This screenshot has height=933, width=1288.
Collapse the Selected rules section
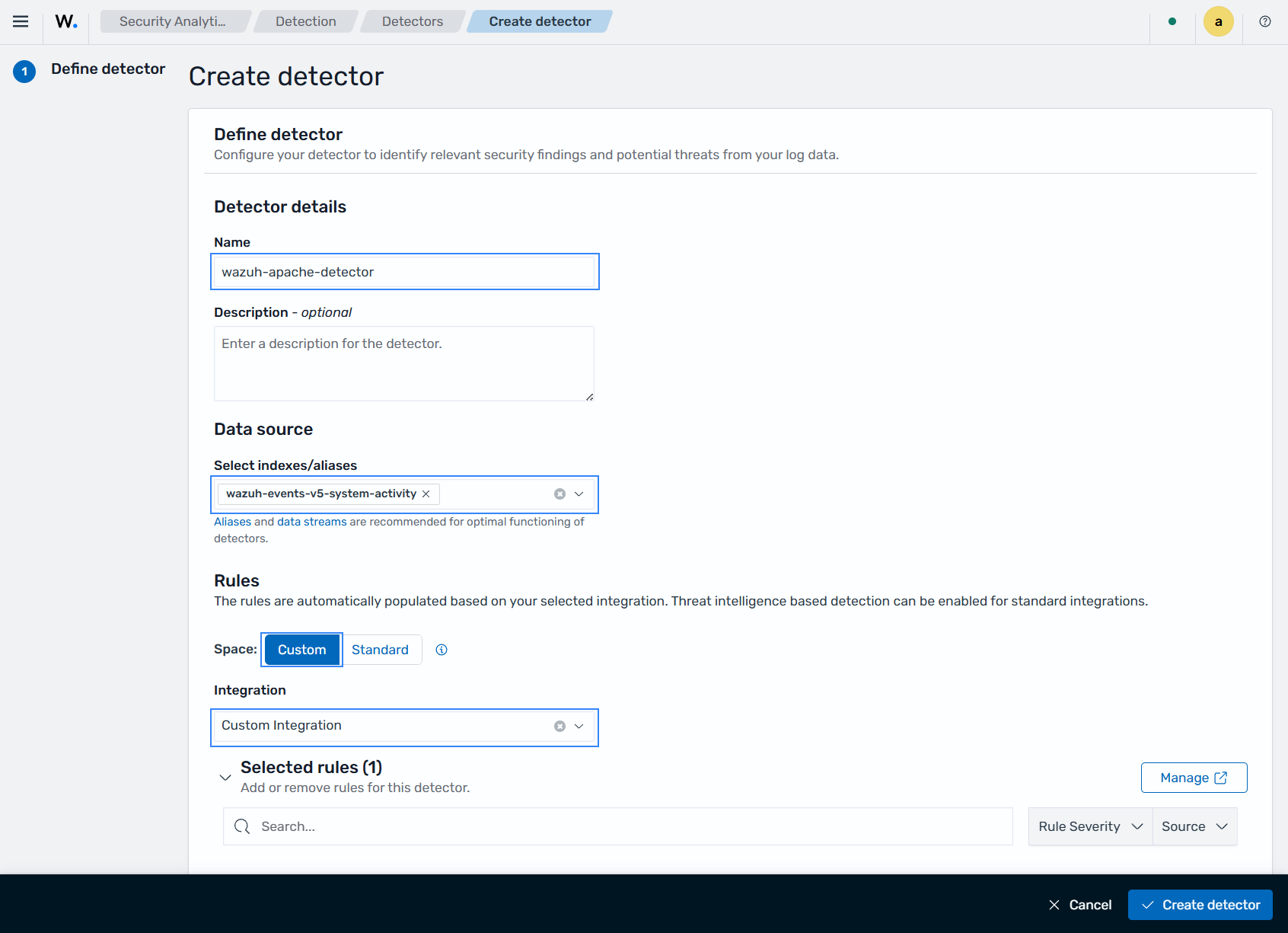tap(225, 777)
